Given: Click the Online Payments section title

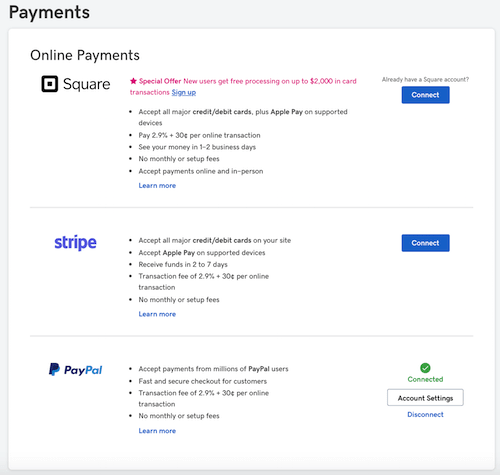Looking at the screenshot, I should click(x=85, y=55).
